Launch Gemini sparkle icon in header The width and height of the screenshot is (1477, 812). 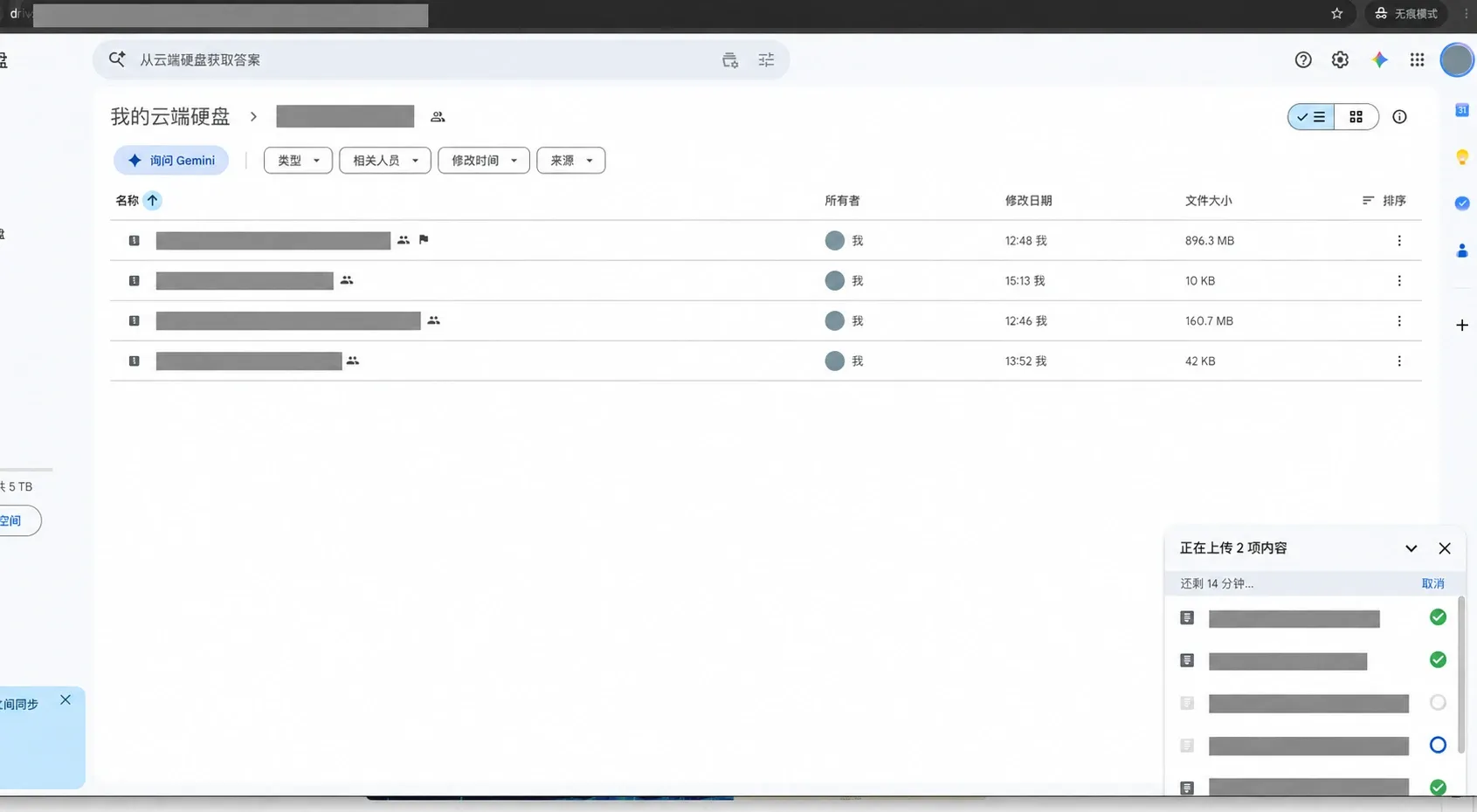1379,59
